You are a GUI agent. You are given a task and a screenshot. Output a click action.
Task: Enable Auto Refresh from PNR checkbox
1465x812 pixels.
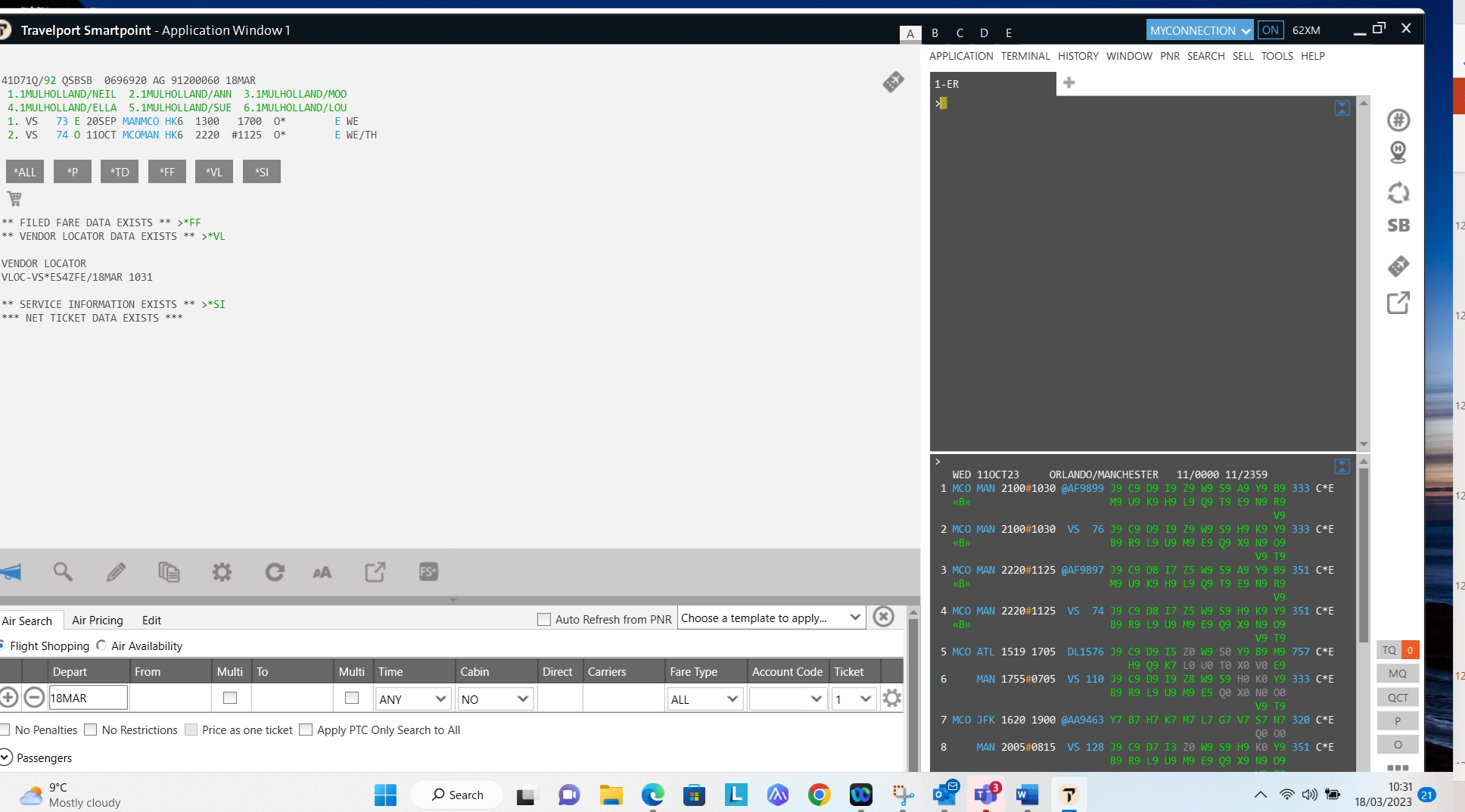tap(543, 619)
